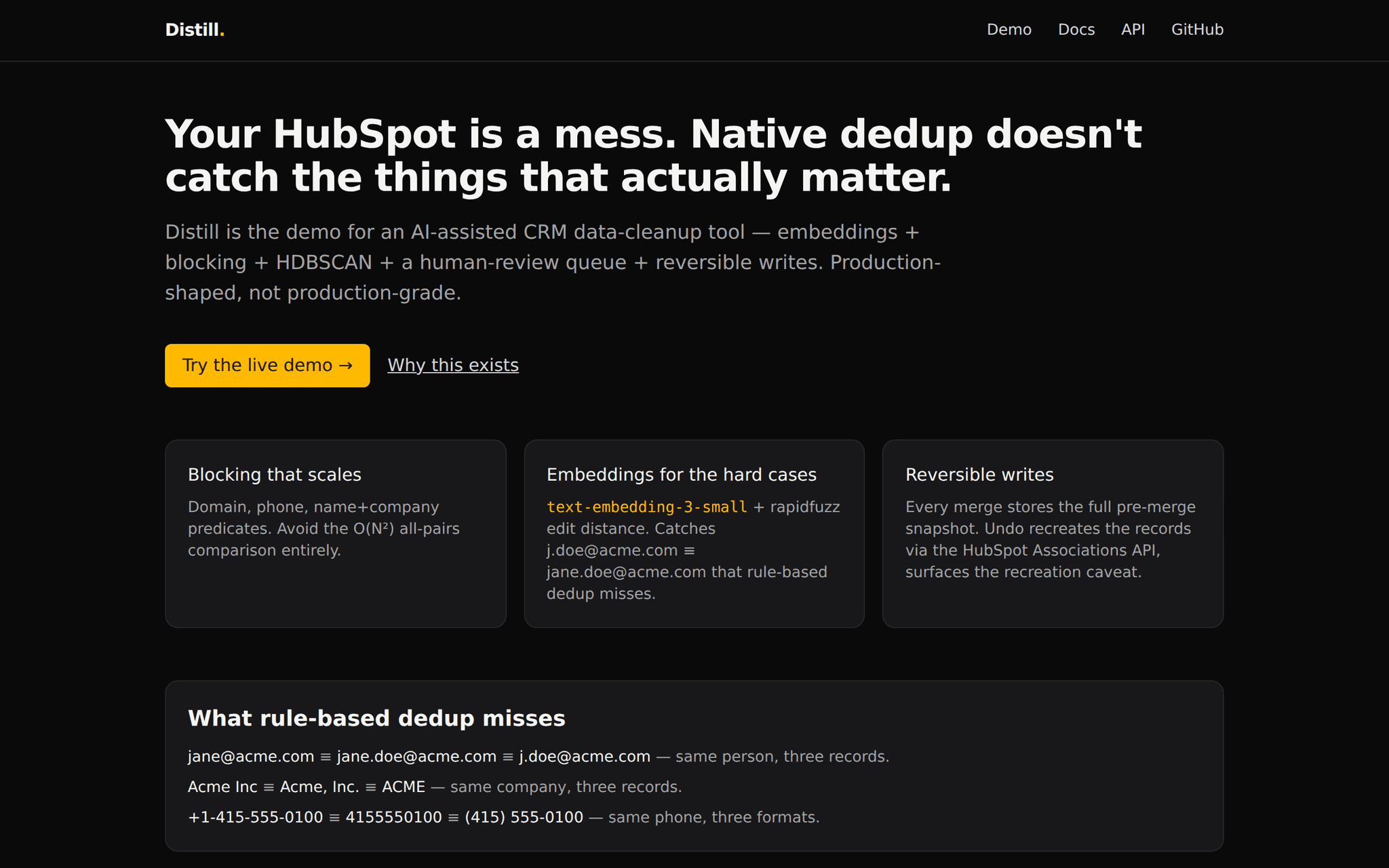Image resolution: width=1389 pixels, height=868 pixels.
Task: Click the What rule-based dedup misses heading
Action: point(376,719)
